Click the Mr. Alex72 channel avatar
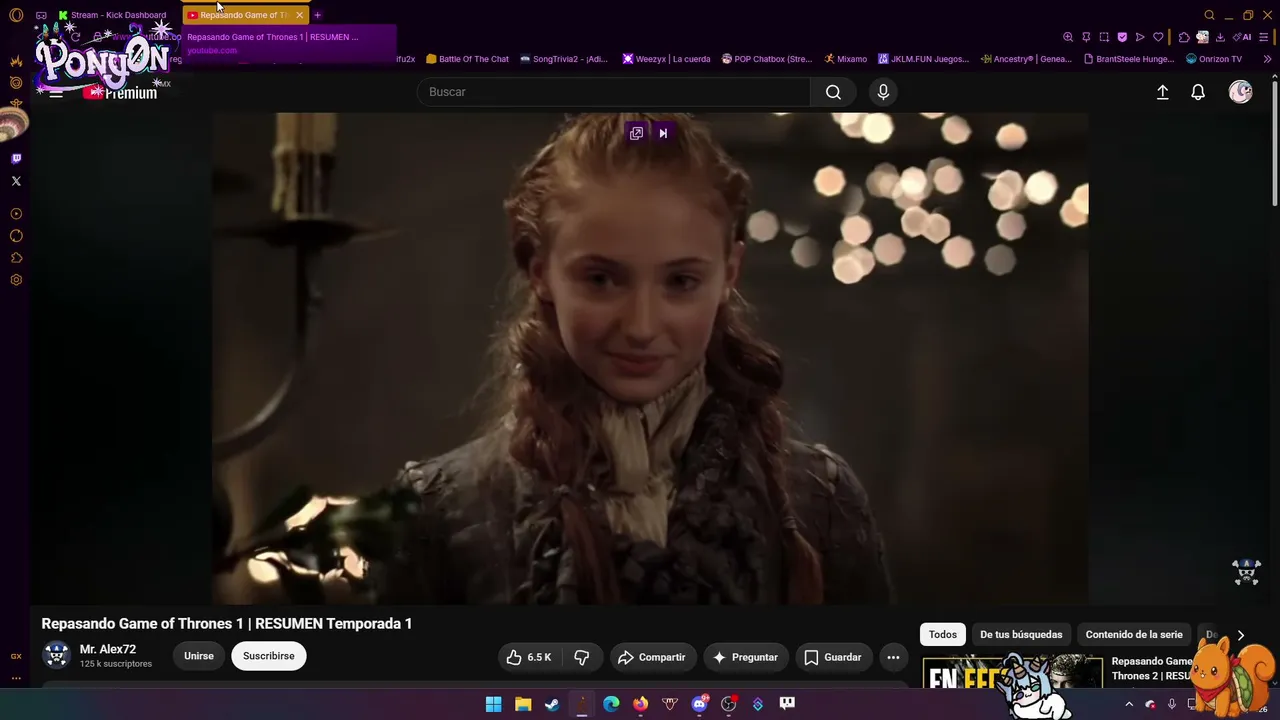 (57, 655)
